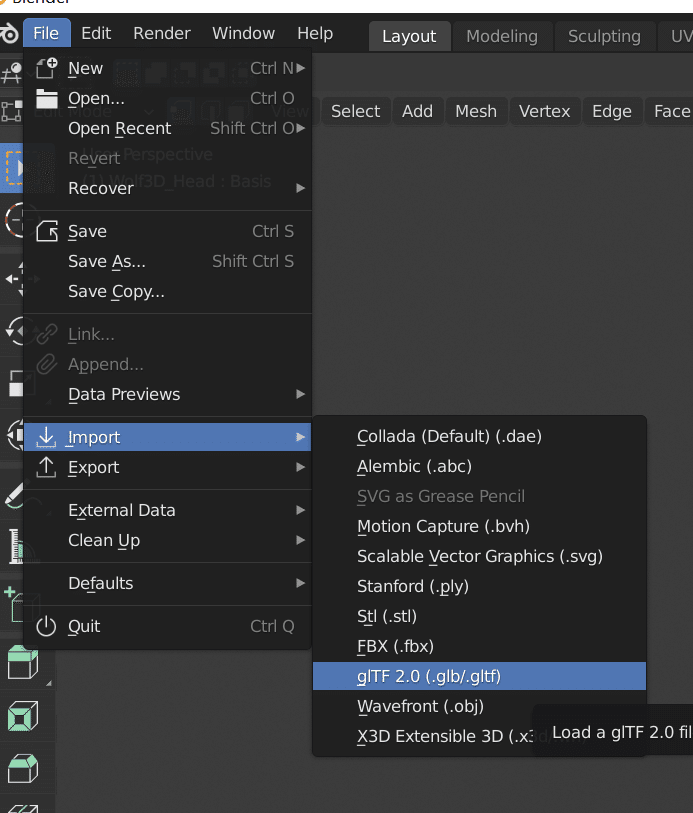The image size is (693, 813).
Task: Select Wavefront (.obj) import entry
Action: 420,706
